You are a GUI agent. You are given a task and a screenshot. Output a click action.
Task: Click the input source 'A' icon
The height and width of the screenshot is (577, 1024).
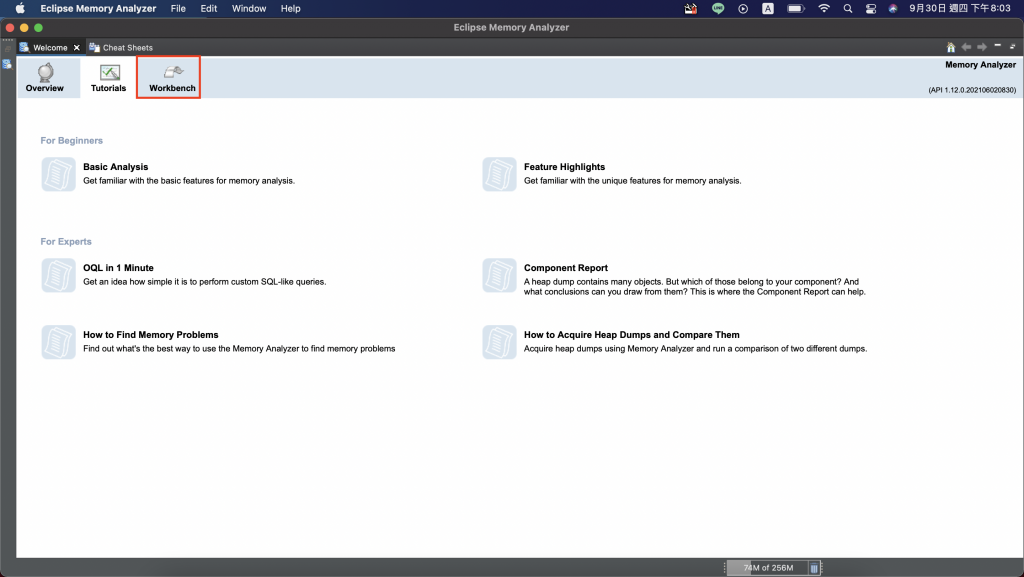(768, 8)
